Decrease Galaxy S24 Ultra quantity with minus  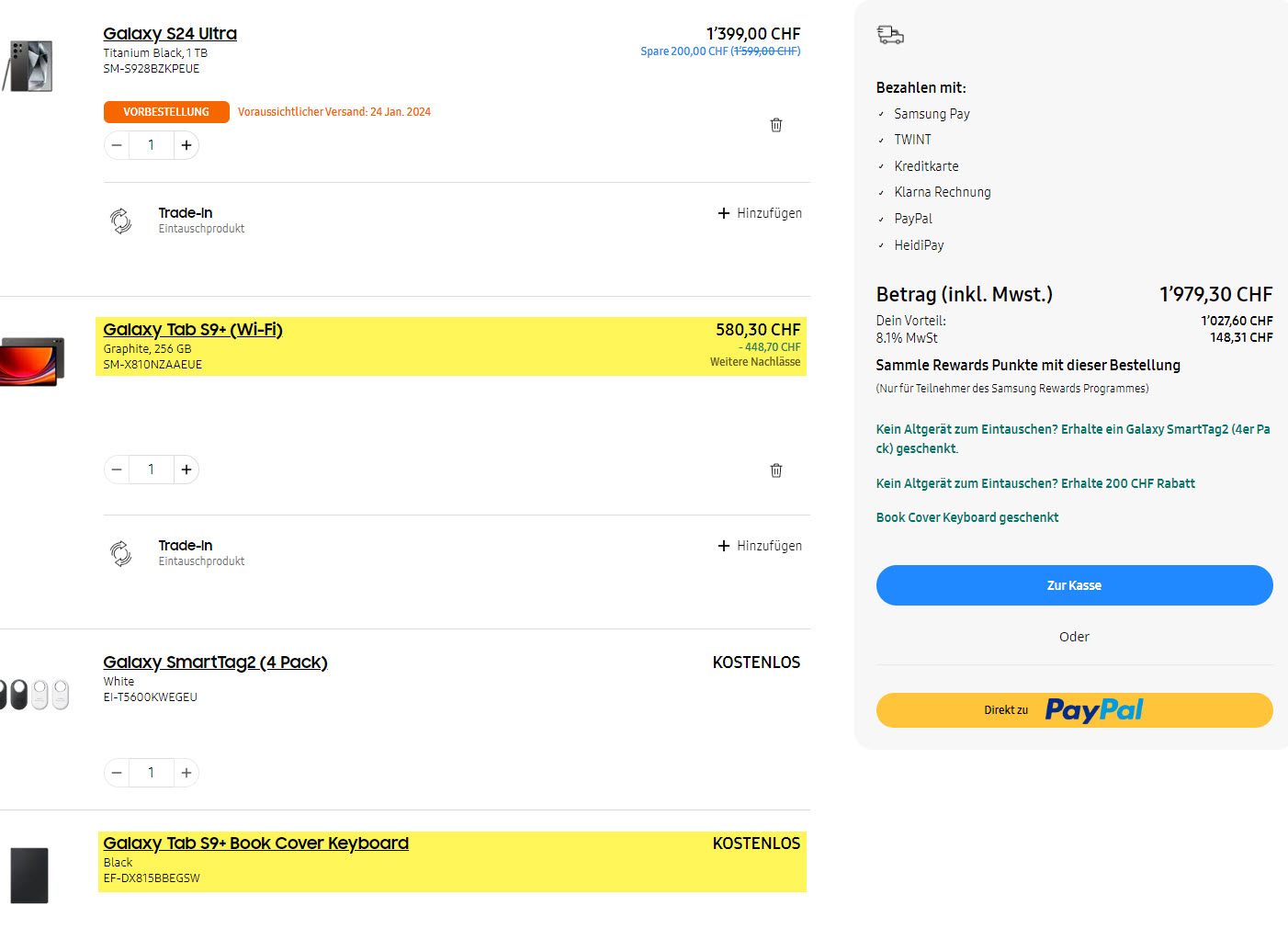click(x=117, y=145)
